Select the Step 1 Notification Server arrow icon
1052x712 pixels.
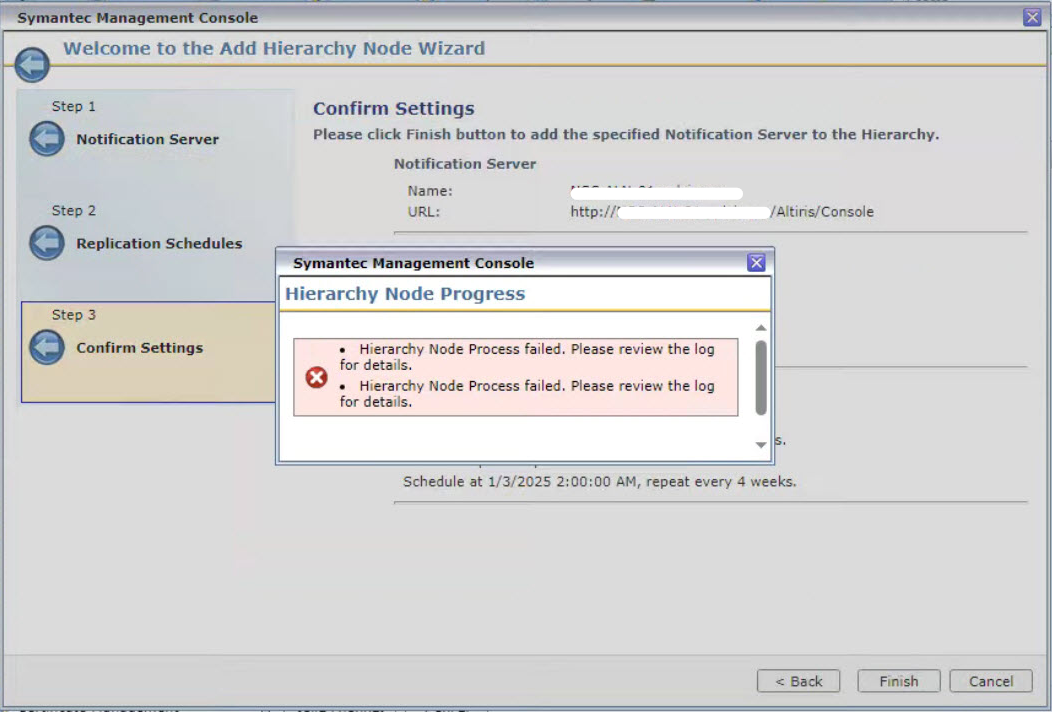[x=47, y=139]
